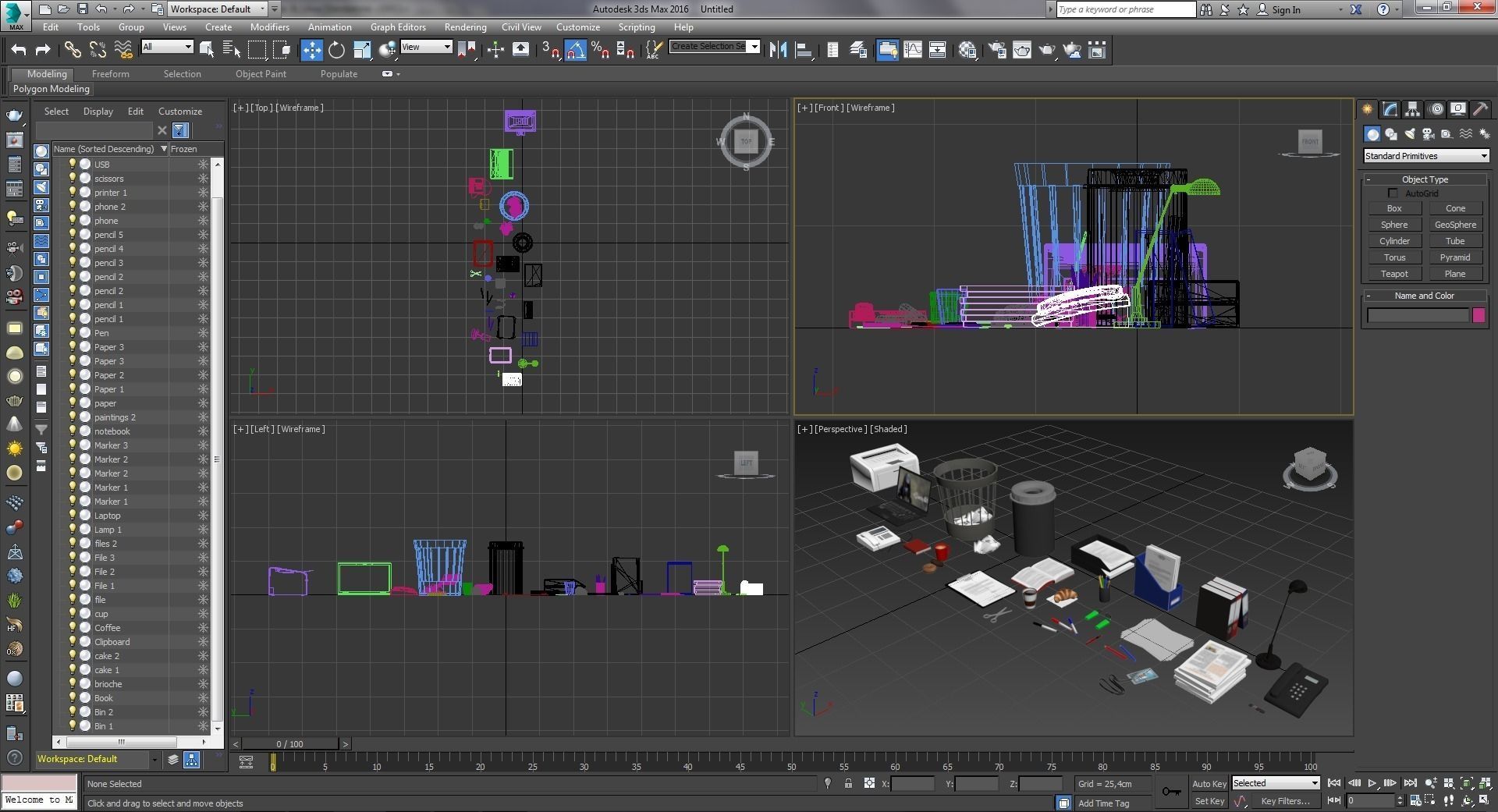
Task: Select the Lights category icon
Action: point(1409,134)
